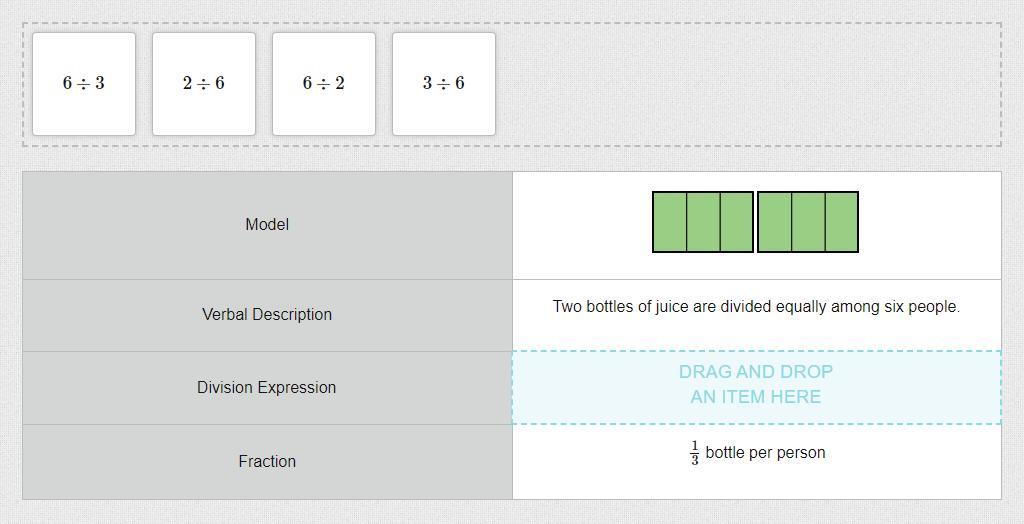Click the Fraction row label
The image size is (1024, 524).
click(x=267, y=461)
